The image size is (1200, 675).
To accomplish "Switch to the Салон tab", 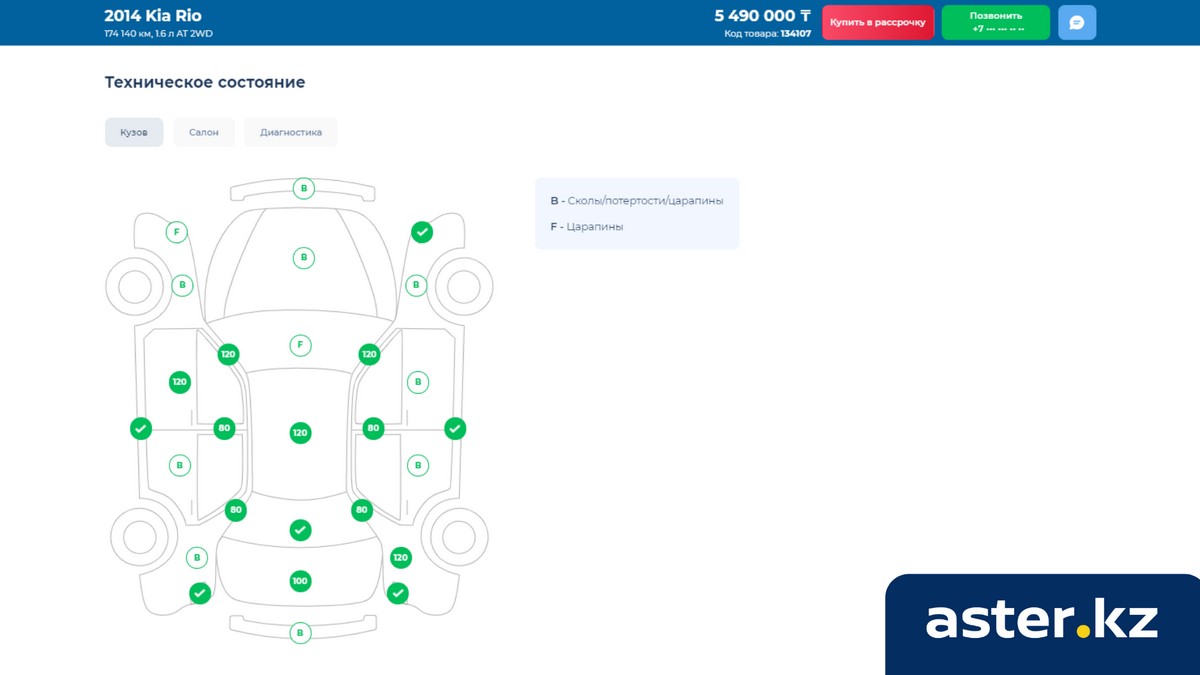I will click(x=204, y=132).
